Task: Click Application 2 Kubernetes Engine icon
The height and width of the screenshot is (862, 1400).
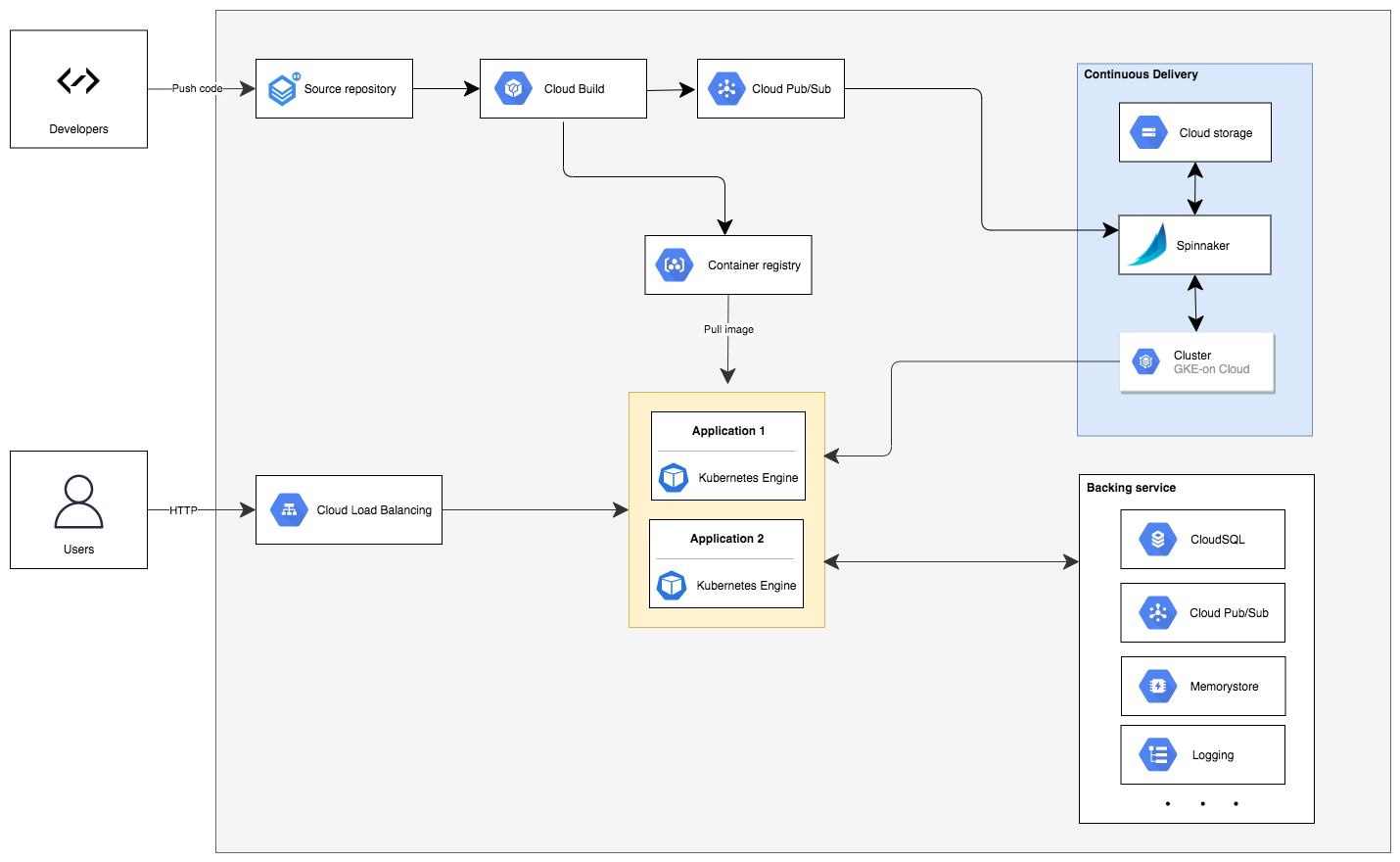Action: pyautogui.click(x=672, y=585)
